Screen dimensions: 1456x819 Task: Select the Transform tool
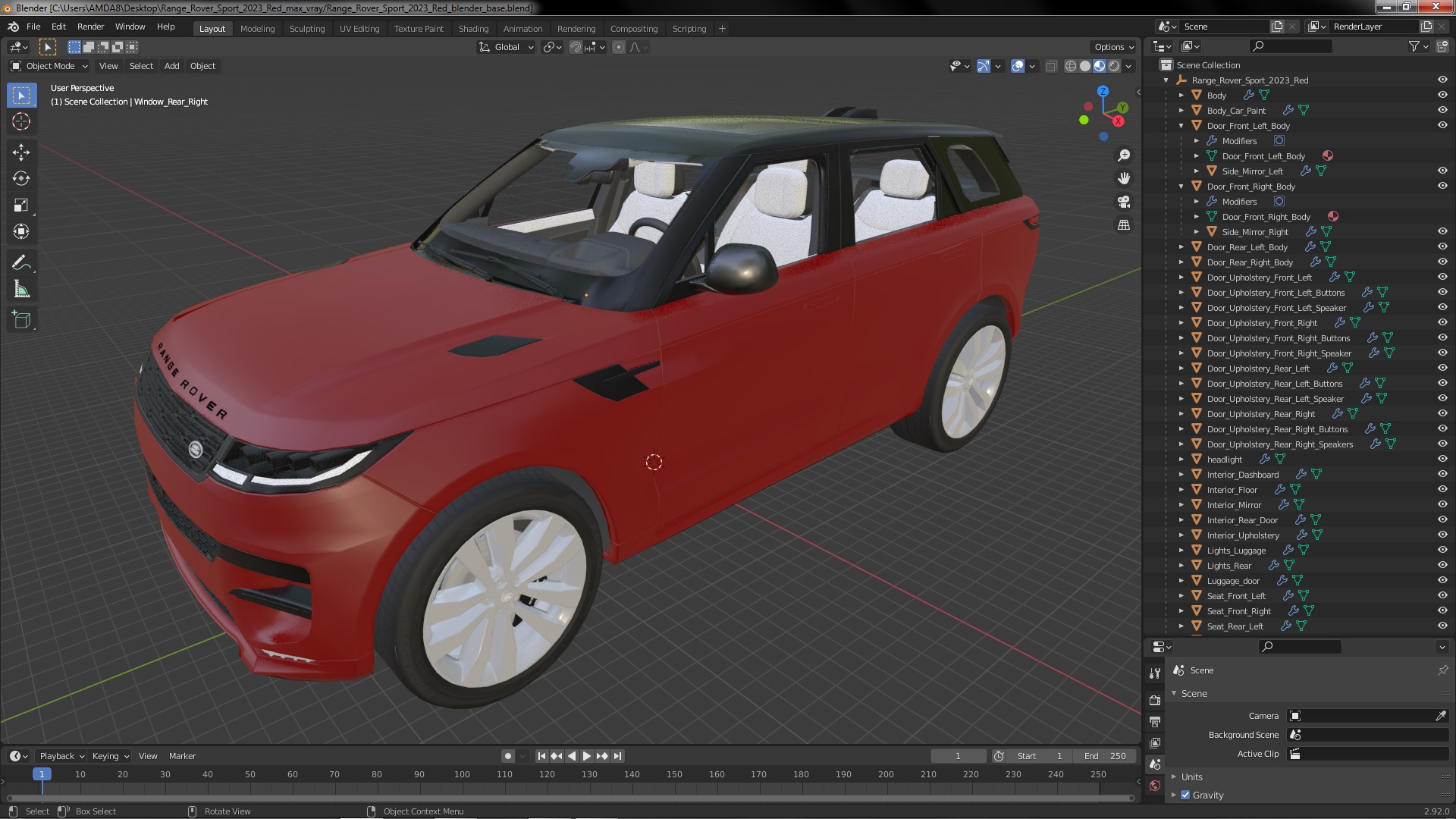(x=21, y=231)
